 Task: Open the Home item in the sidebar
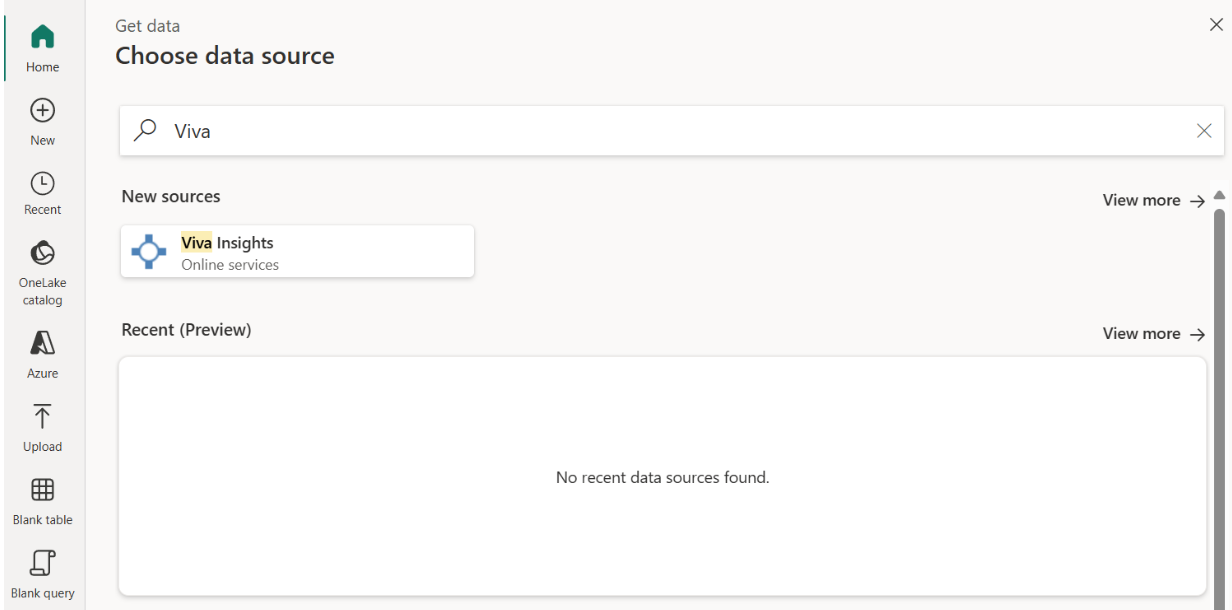(42, 48)
